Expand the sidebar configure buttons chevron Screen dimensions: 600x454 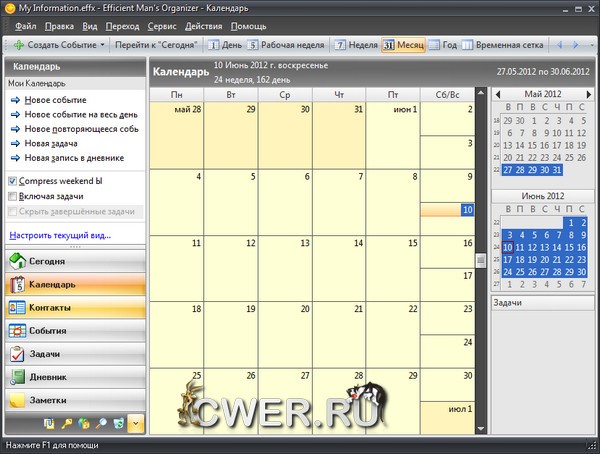click(135, 423)
